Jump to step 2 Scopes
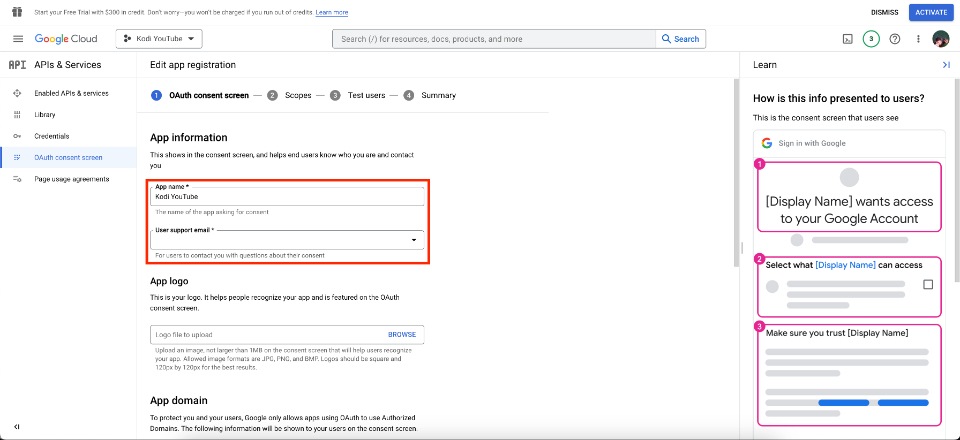Screen dimensions: 960x440 289,95
